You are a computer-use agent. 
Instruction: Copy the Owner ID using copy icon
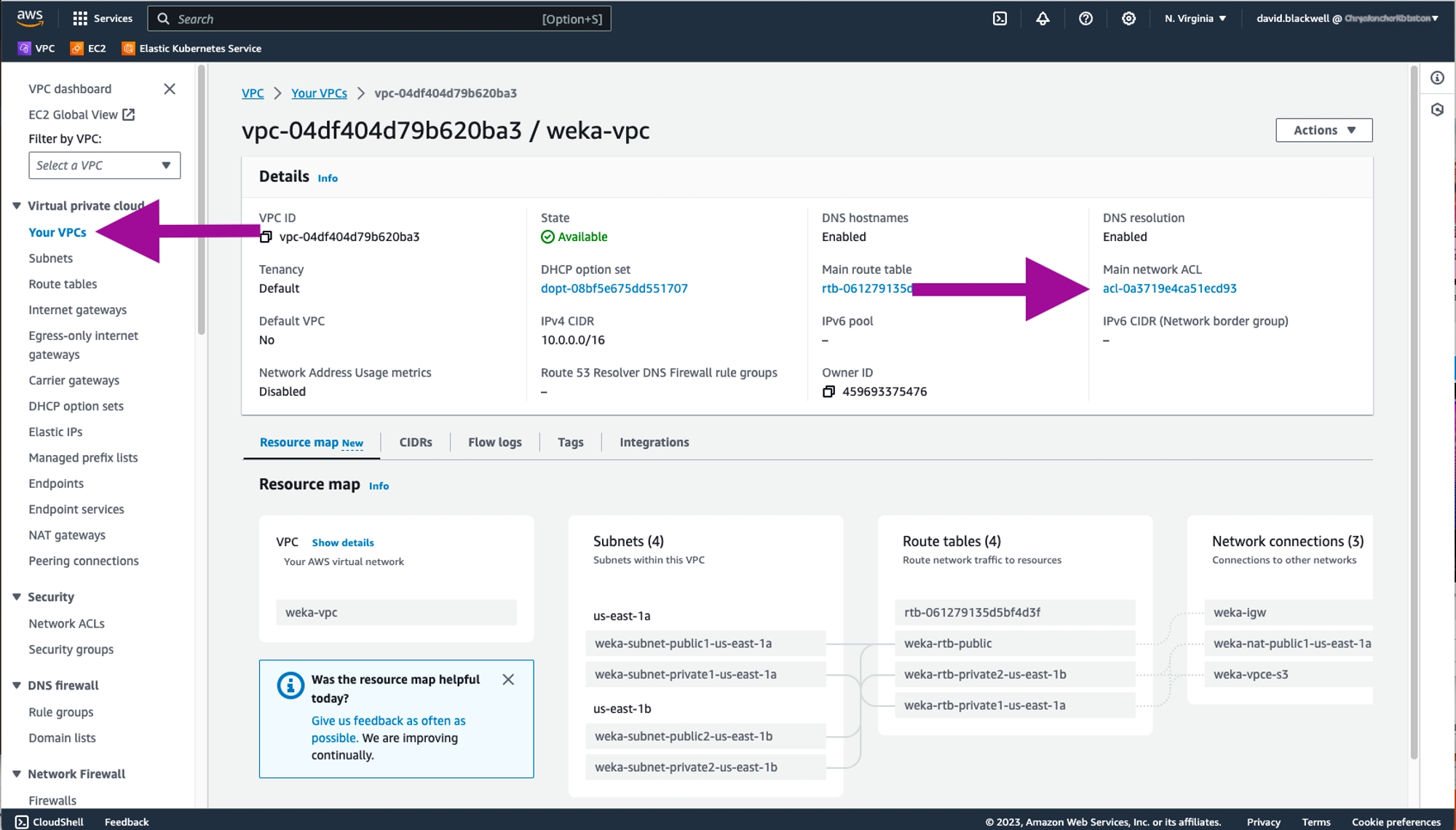[828, 392]
